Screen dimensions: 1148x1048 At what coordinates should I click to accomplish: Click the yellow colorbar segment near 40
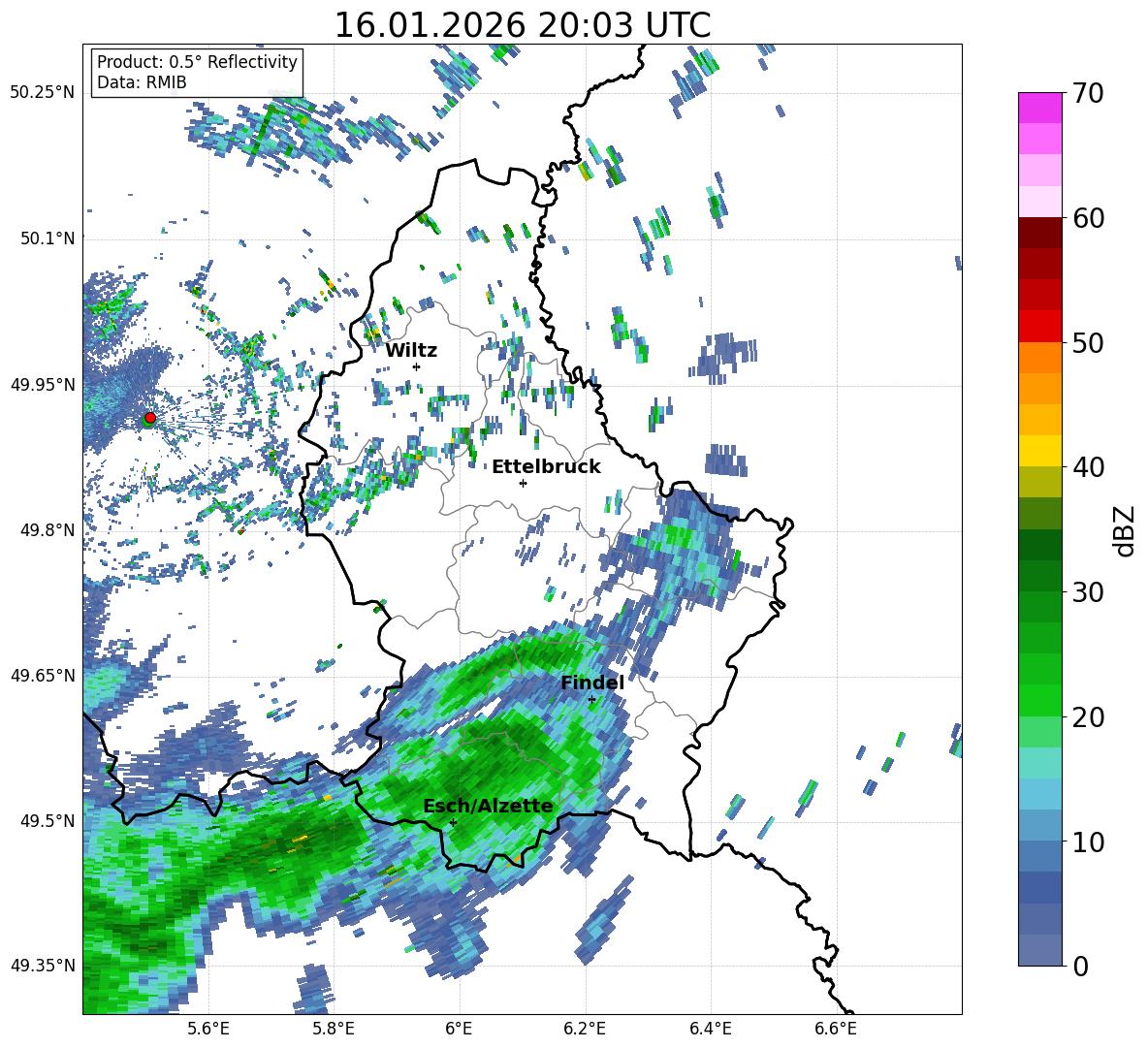[x=1039, y=452]
